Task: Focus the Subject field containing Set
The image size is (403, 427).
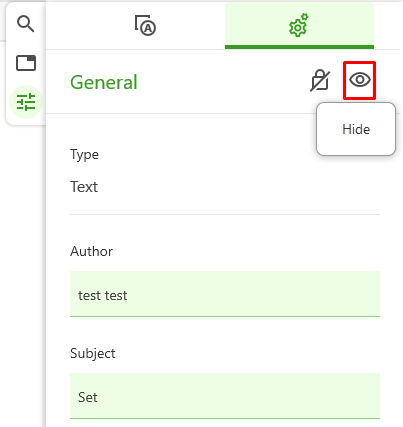Action: point(225,396)
